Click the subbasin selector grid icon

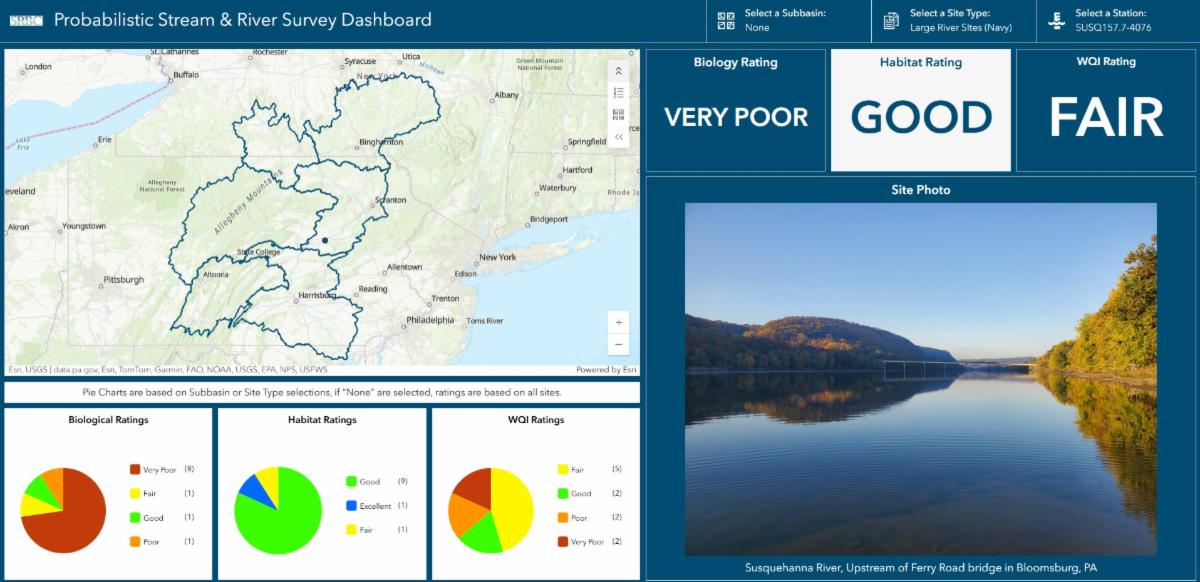[727, 20]
